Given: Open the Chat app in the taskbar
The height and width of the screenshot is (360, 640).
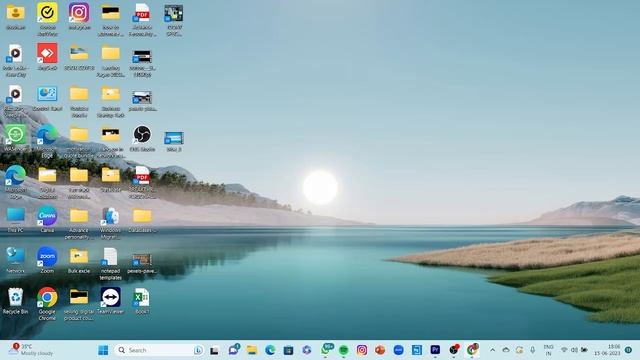Looking at the screenshot, I should click(x=233, y=350).
